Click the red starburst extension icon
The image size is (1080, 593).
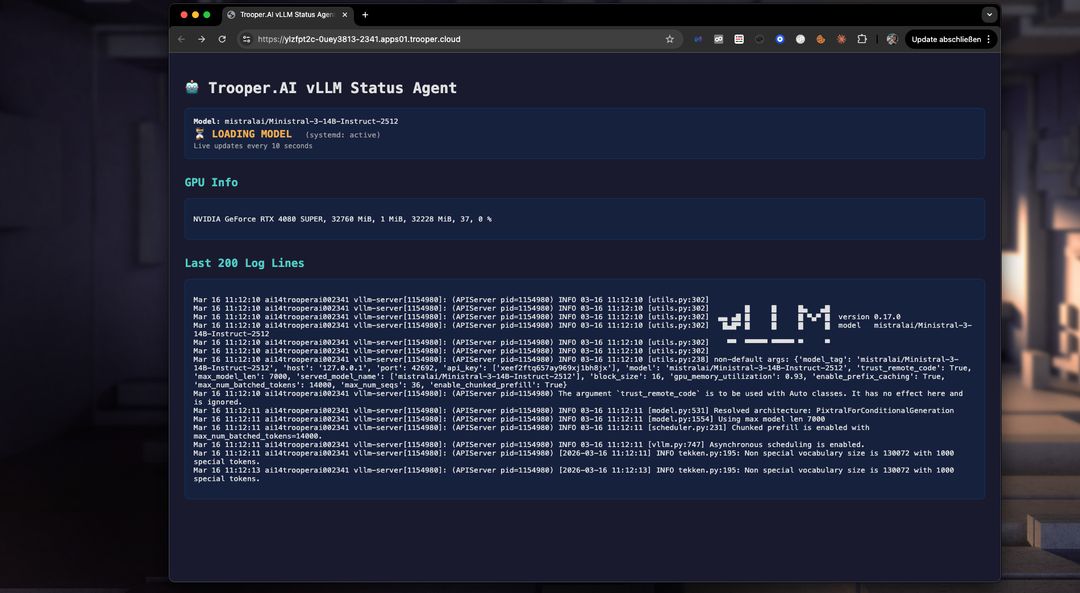pos(840,39)
